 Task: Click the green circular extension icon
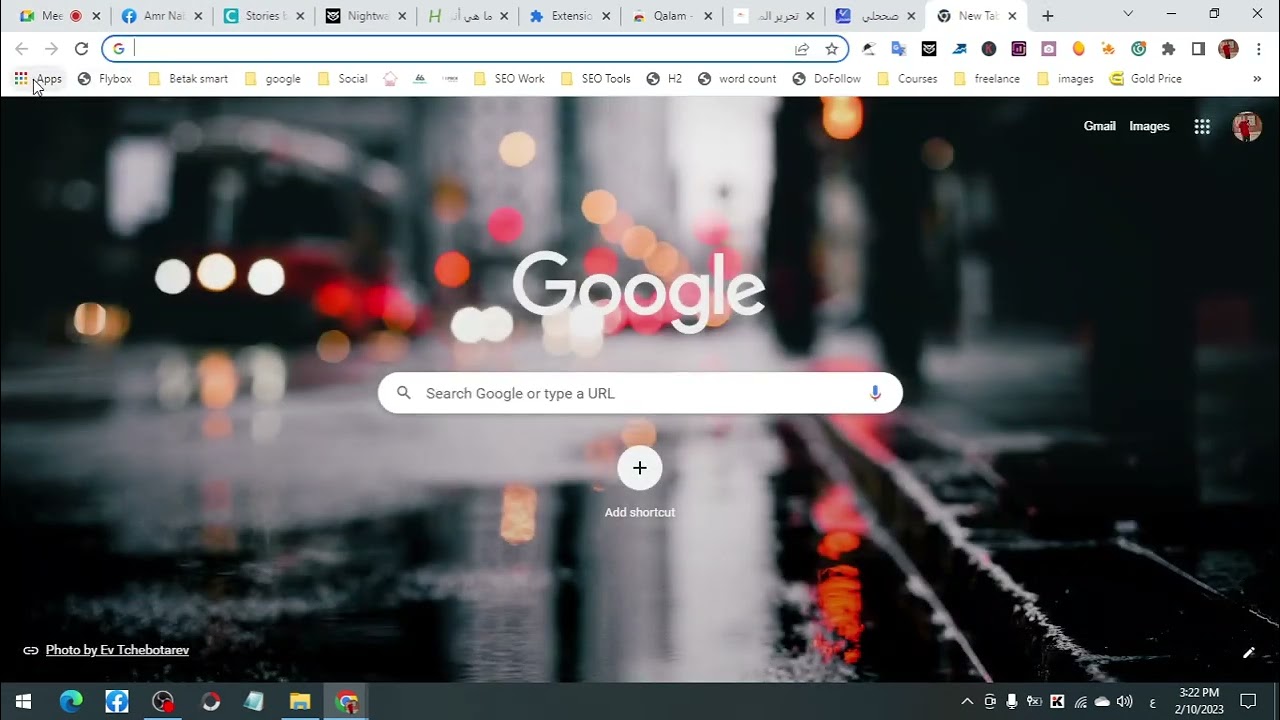(x=1139, y=49)
